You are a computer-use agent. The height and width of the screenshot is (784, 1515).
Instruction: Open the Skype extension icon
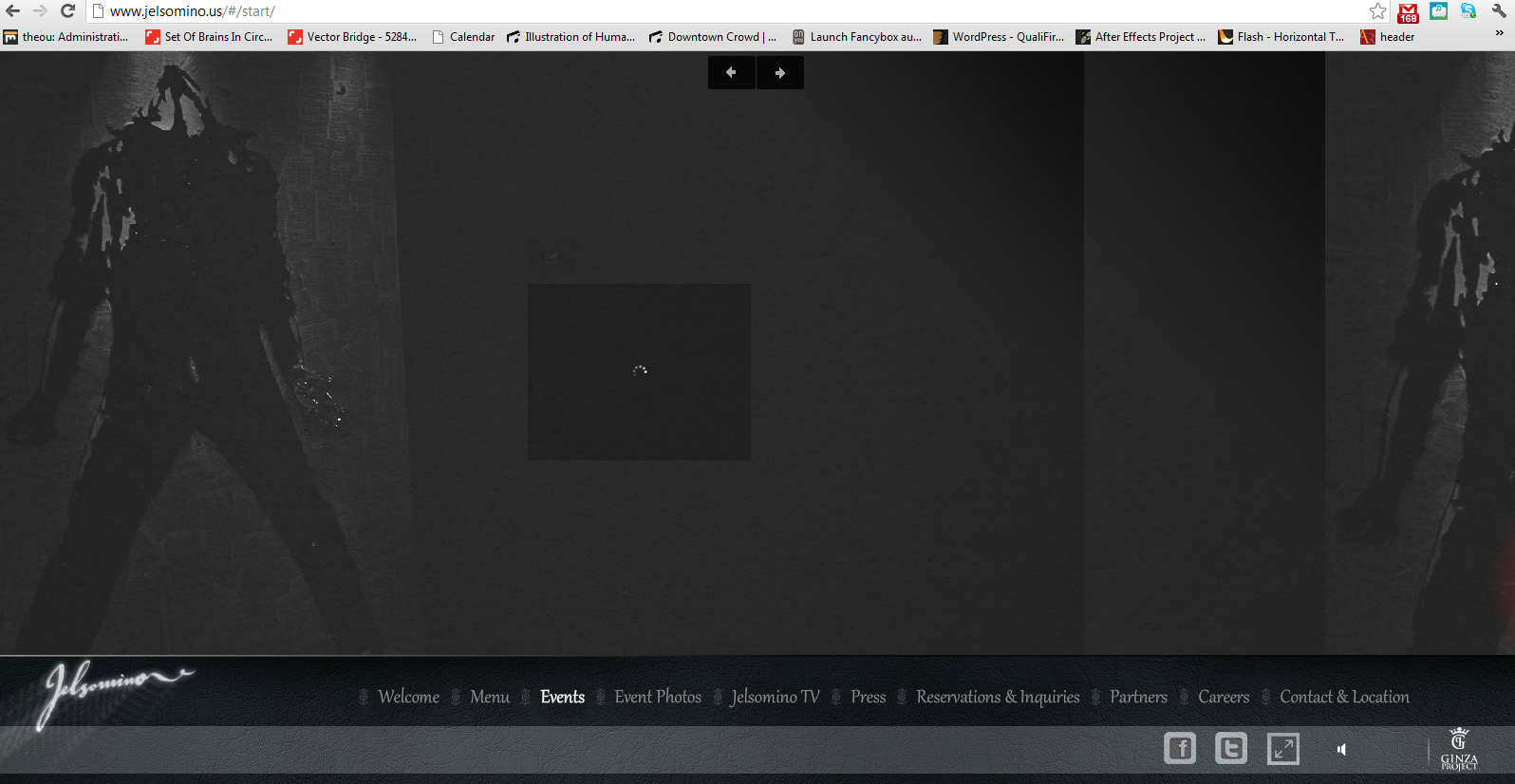tap(1468, 11)
